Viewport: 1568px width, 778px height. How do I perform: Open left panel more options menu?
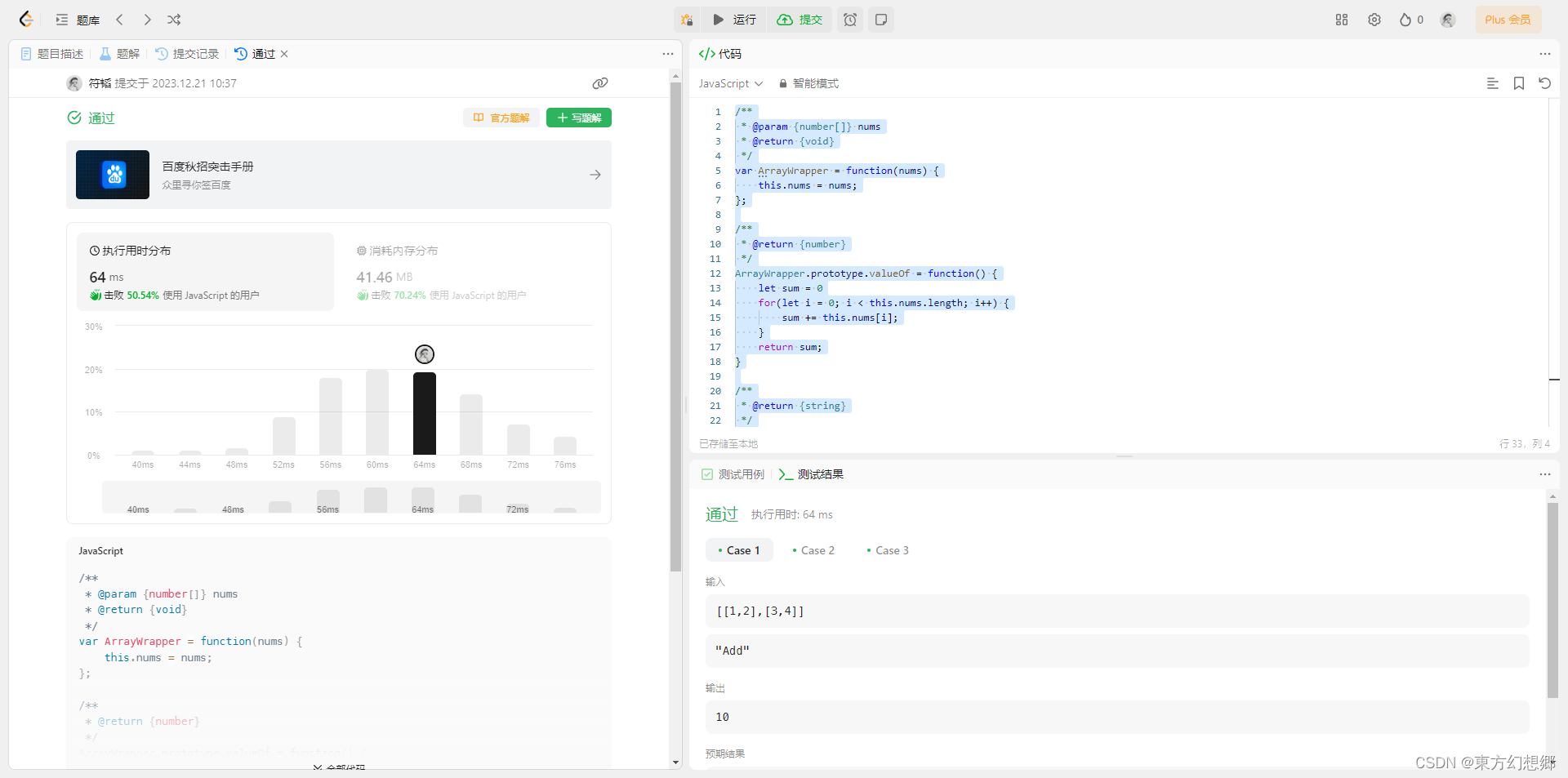[668, 54]
